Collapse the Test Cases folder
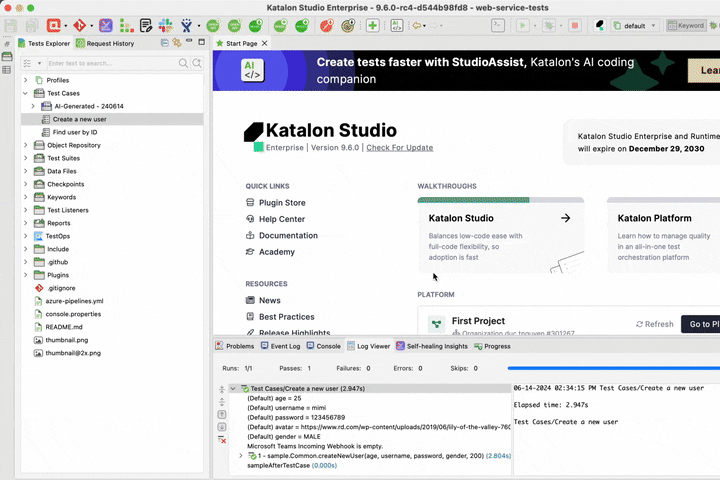The image size is (720, 480). pos(26,93)
